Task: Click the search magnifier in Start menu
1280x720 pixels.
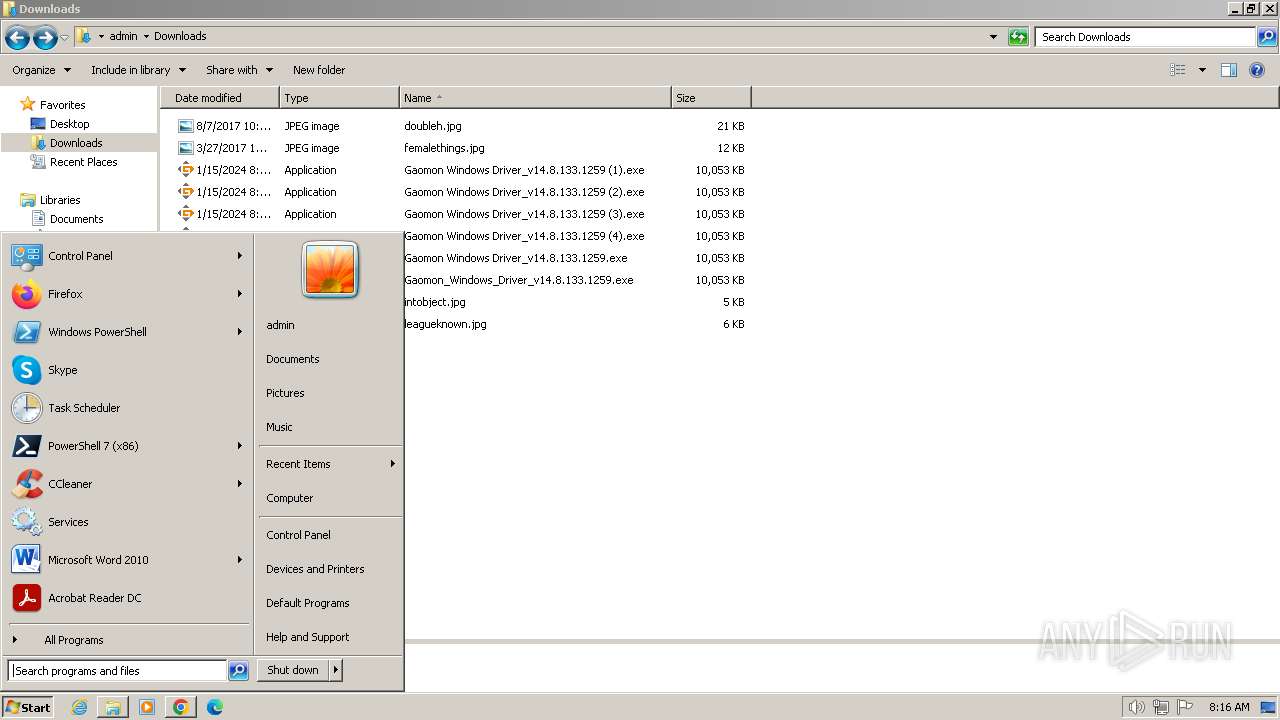Action: tap(238, 671)
